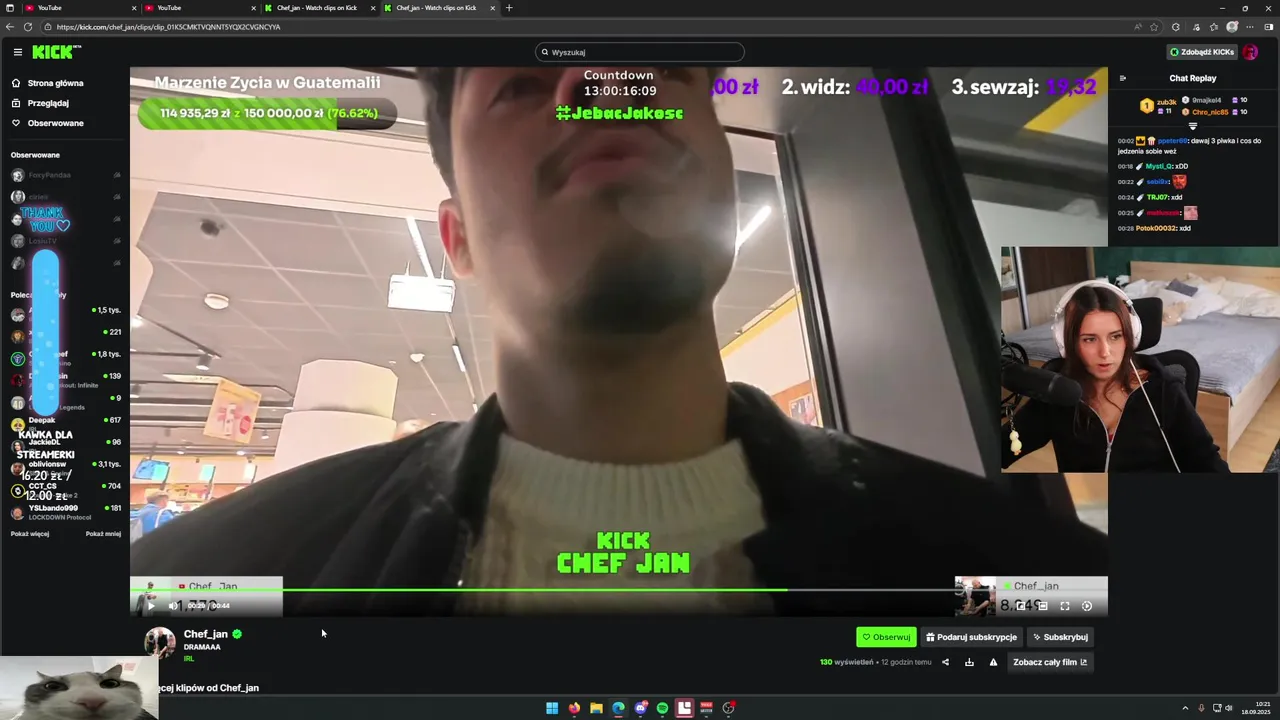Open Chef_jan channel avatar
Screen dimensions: 1280x720
click(160, 643)
